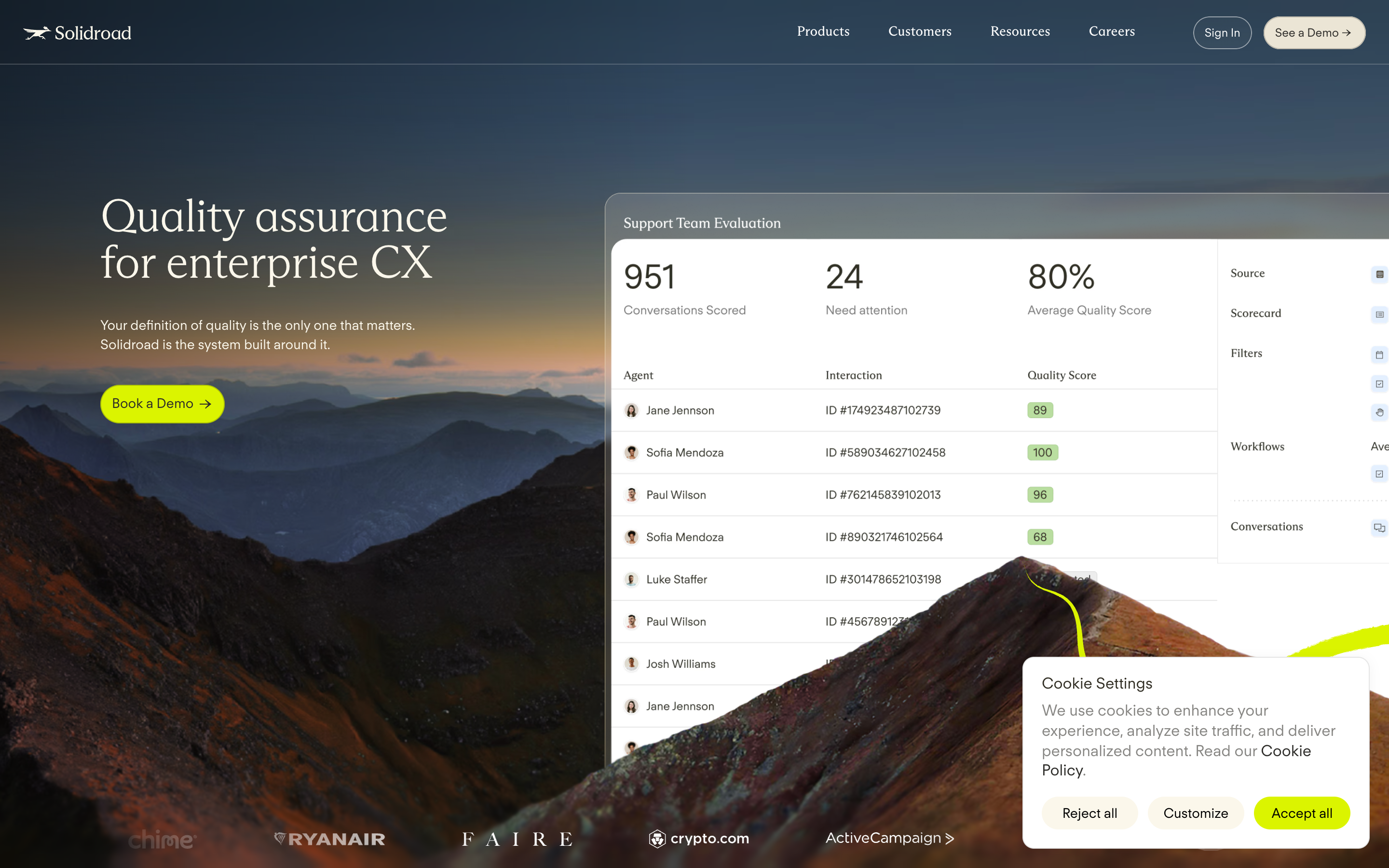Click the icon next to Conversations
The image size is (1389, 868).
1379,528
